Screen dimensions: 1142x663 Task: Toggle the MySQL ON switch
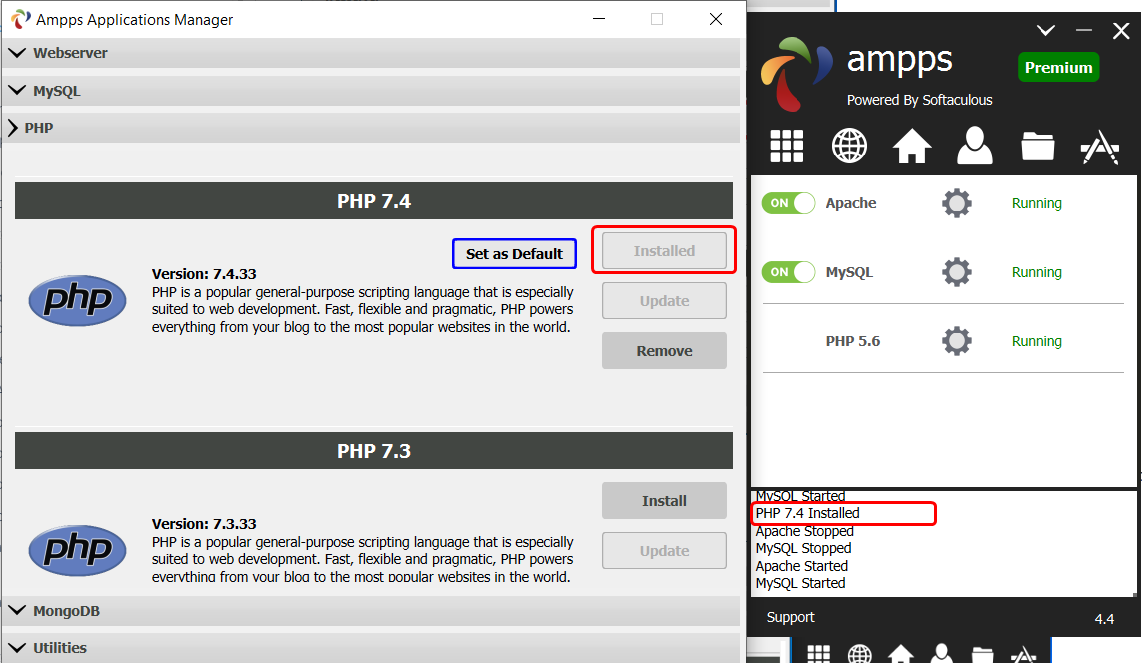point(788,272)
